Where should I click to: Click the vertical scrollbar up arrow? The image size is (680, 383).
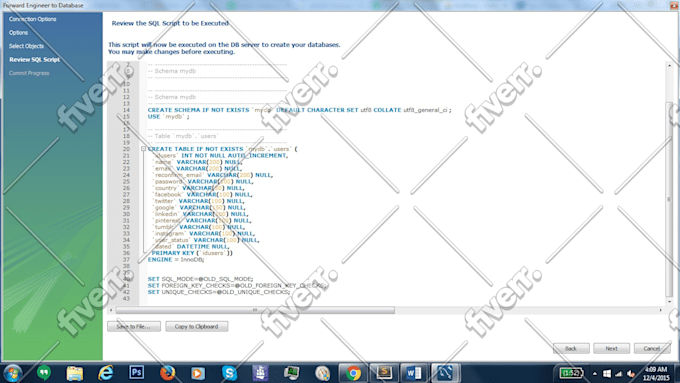[x=669, y=65]
